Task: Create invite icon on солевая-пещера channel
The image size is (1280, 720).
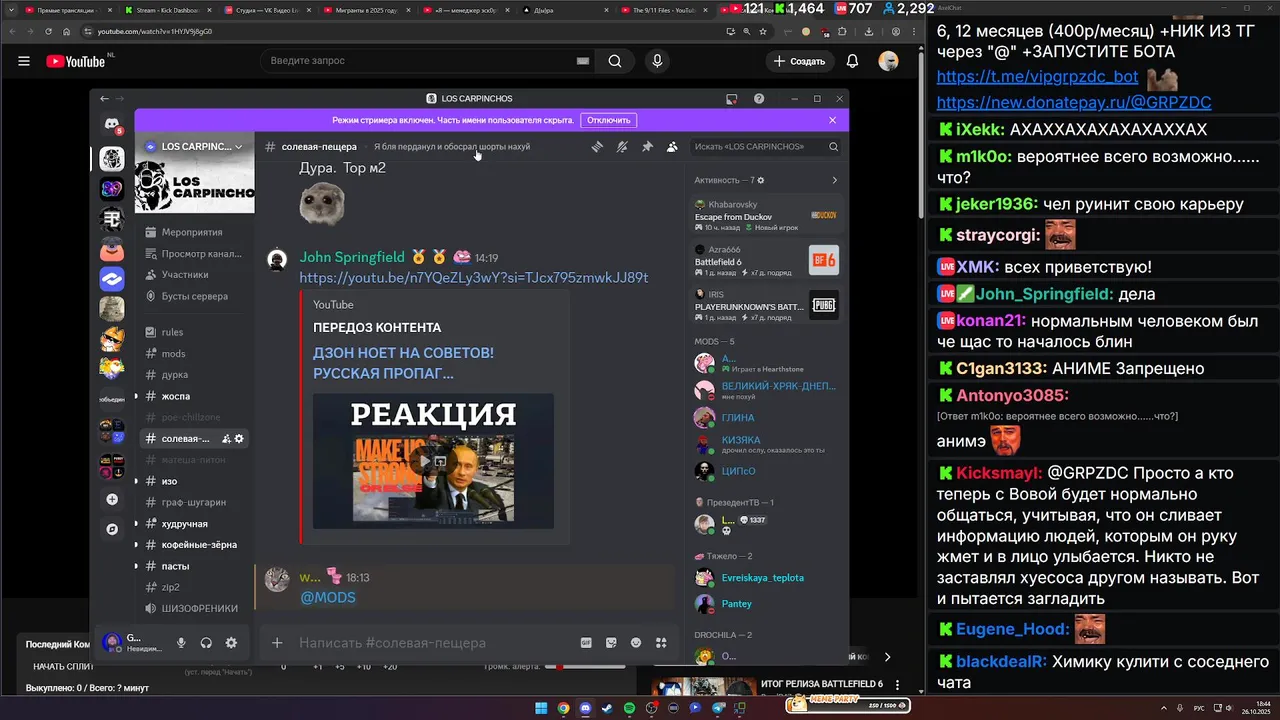Action: 226,438
